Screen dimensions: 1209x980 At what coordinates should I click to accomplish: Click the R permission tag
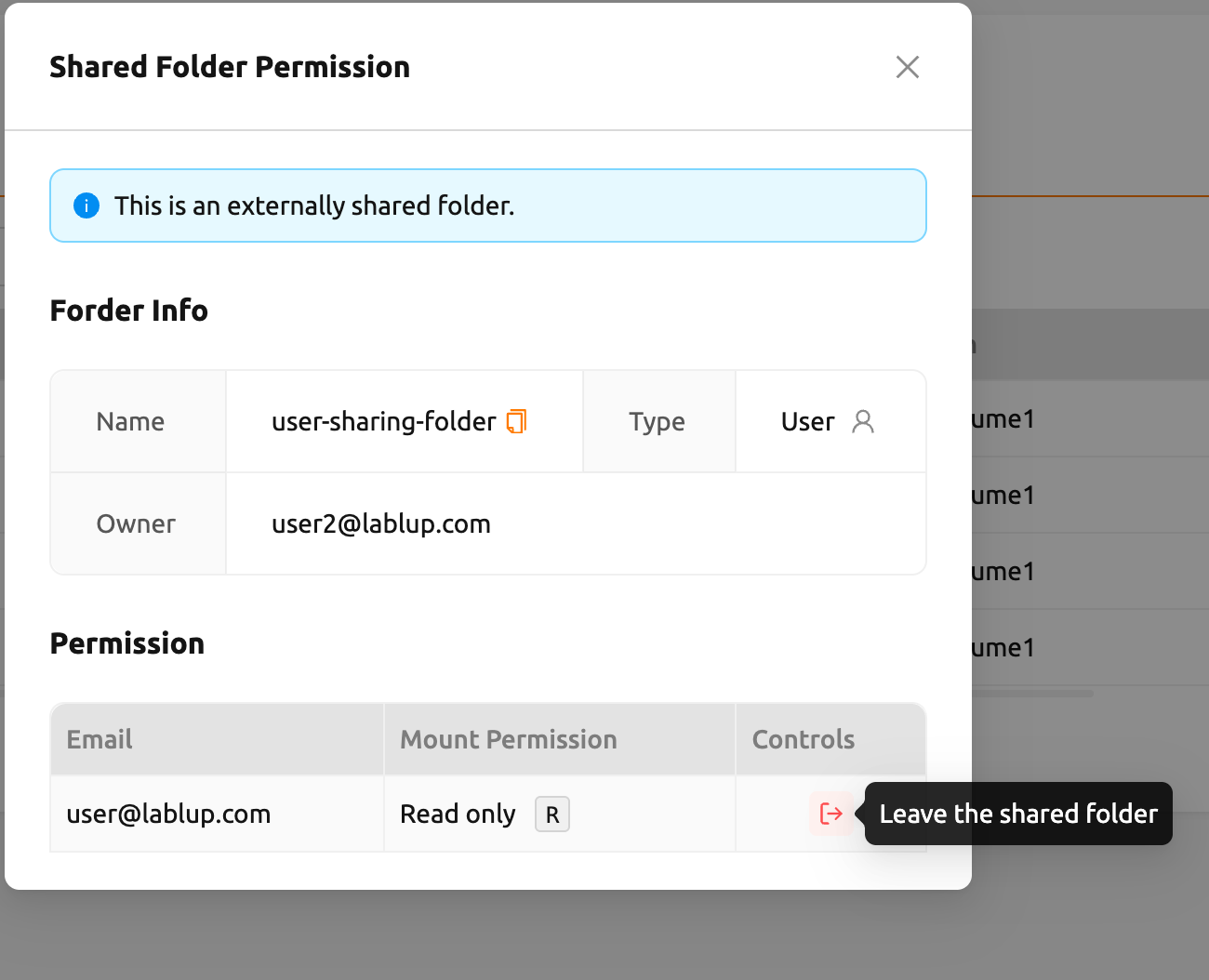pyautogui.click(x=552, y=814)
